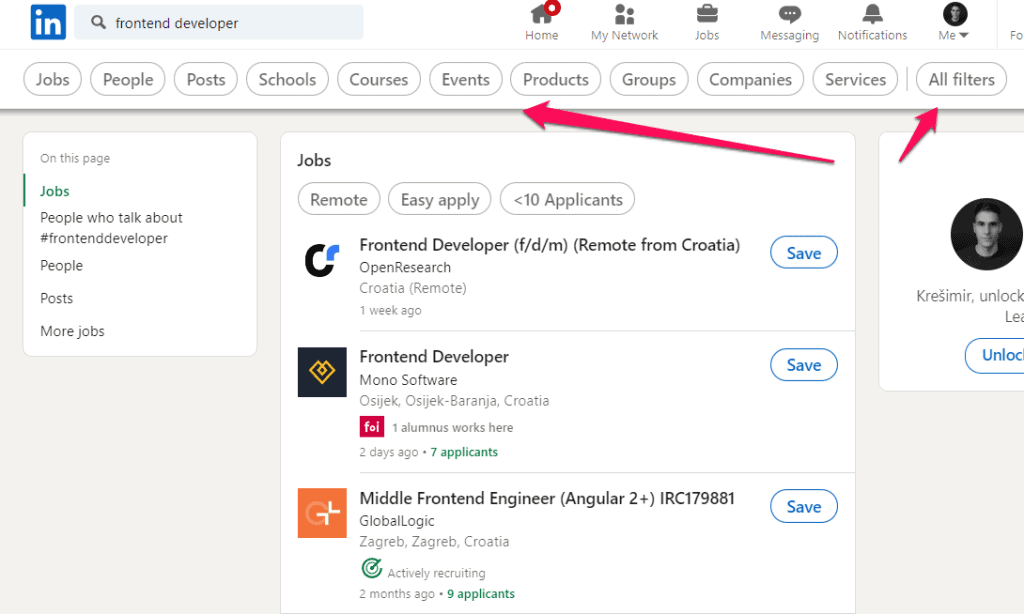Click 'Actively recruiting' label
Viewport: 1024px width, 614px height.
[436, 573]
